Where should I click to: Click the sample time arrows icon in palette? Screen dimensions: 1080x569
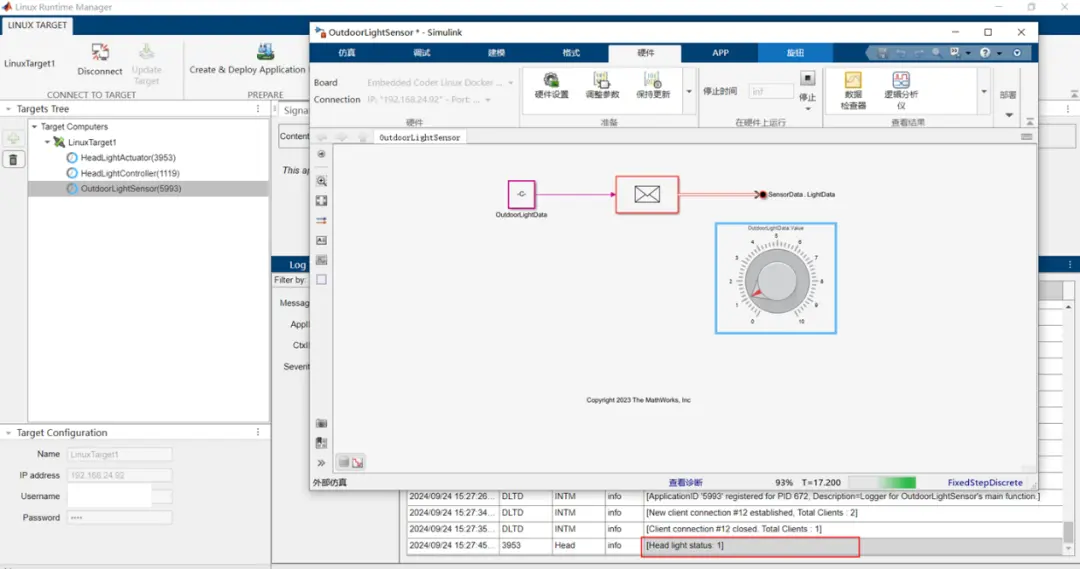[322, 220]
